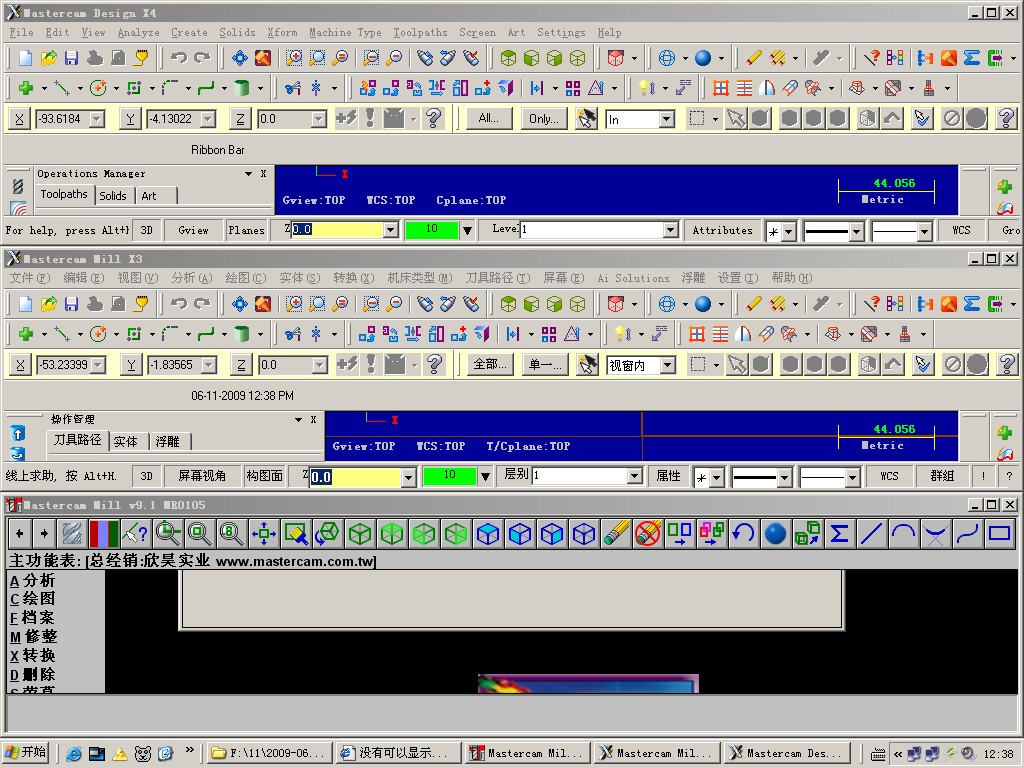Click Attributes button in Design X4 status bar

pyautogui.click(x=722, y=230)
